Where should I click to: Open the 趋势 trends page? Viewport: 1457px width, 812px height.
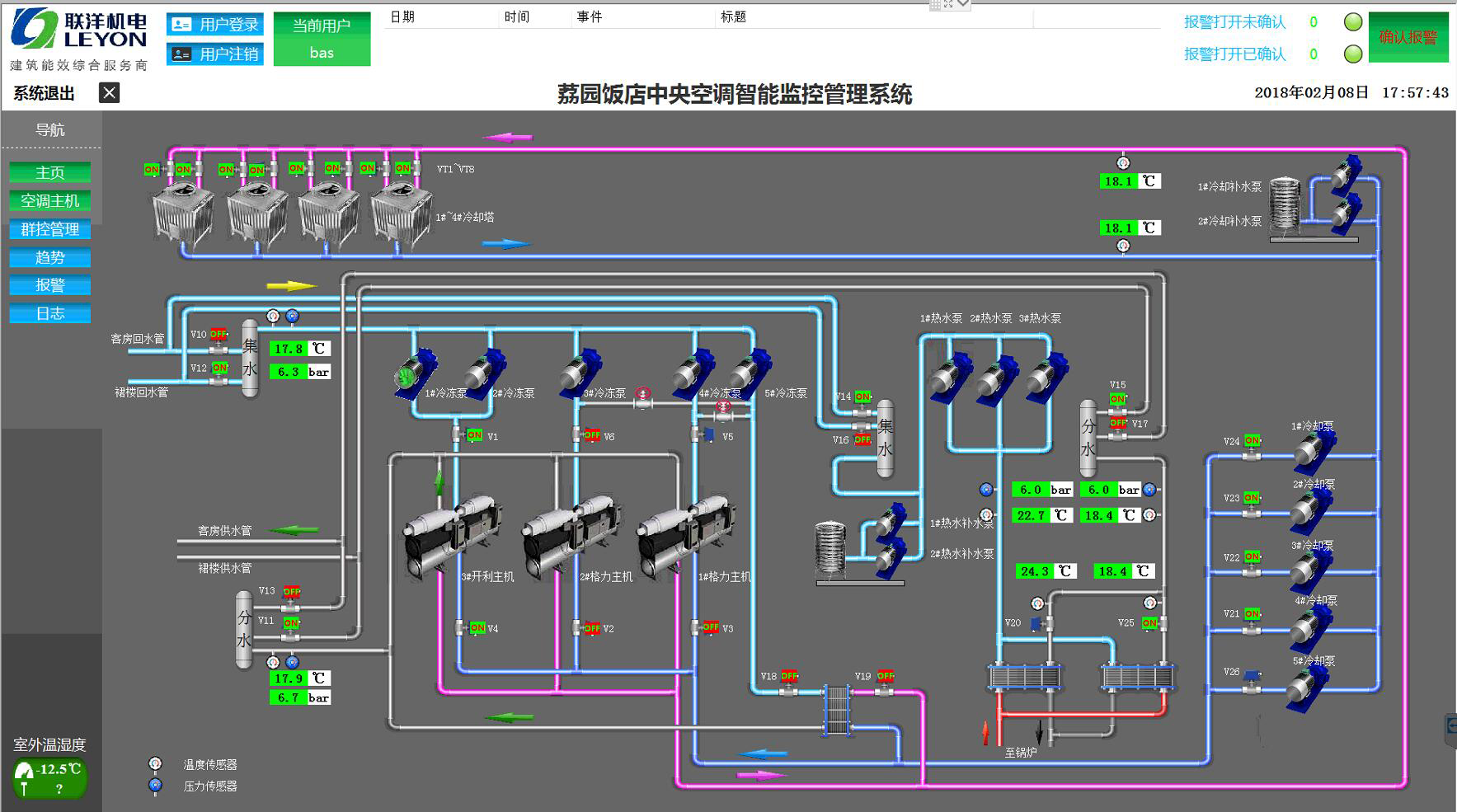pyautogui.click(x=50, y=257)
